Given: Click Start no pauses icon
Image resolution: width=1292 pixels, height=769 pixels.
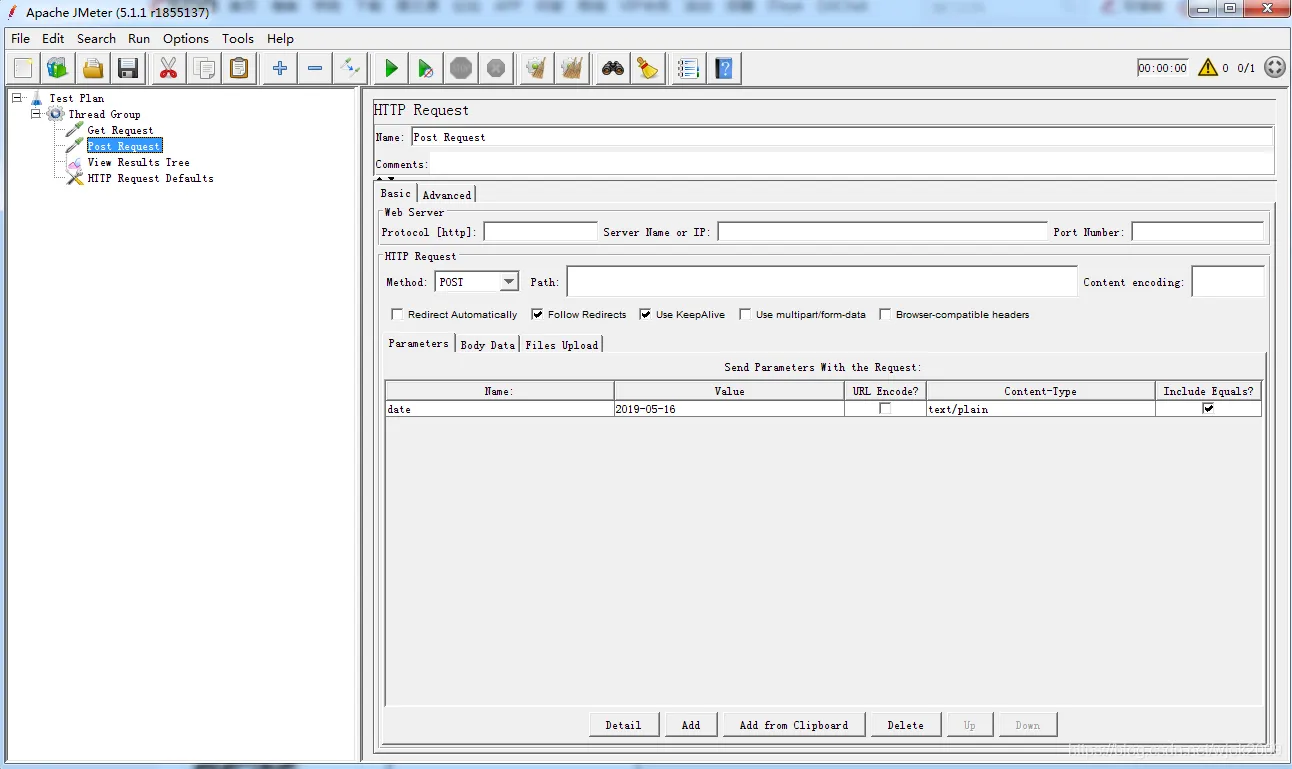Looking at the screenshot, I should coord(426,68).
